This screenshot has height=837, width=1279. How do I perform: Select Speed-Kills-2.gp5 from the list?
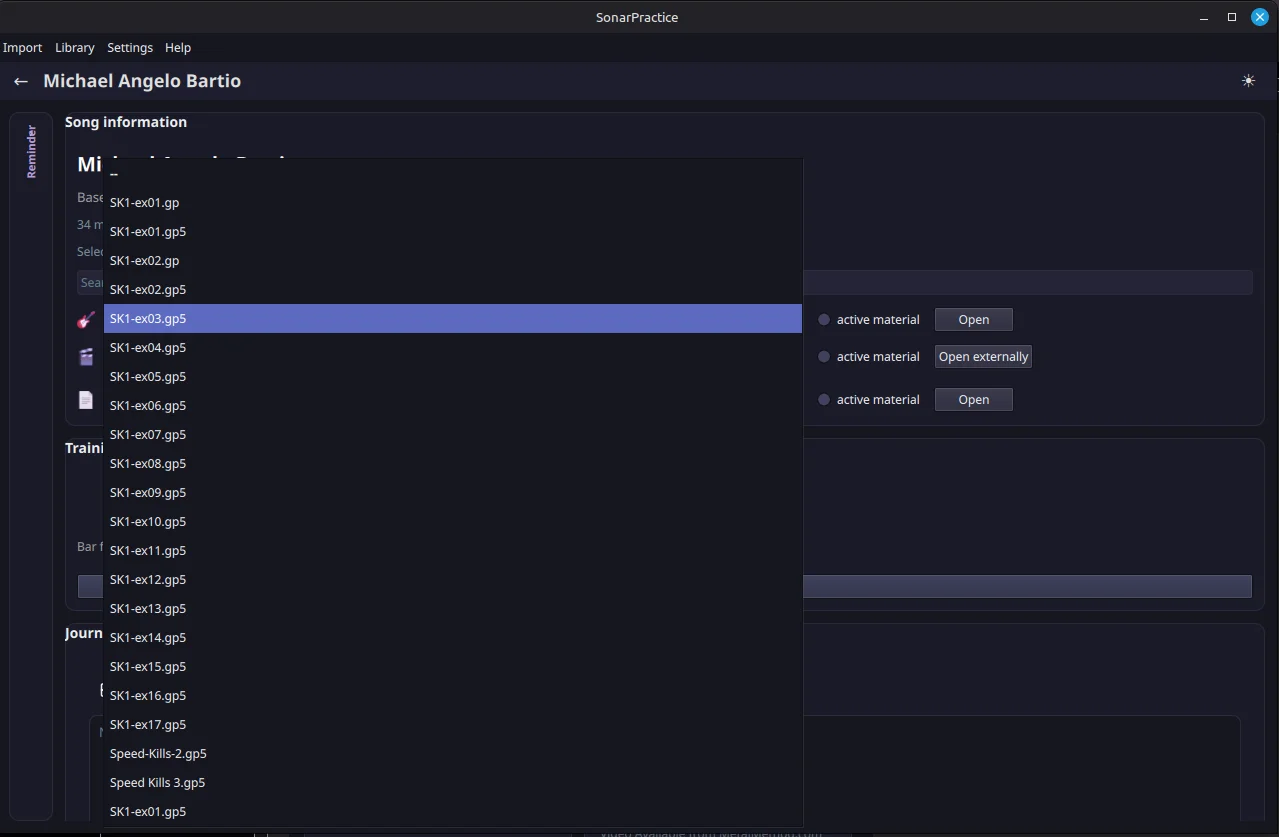coord(453,754)
